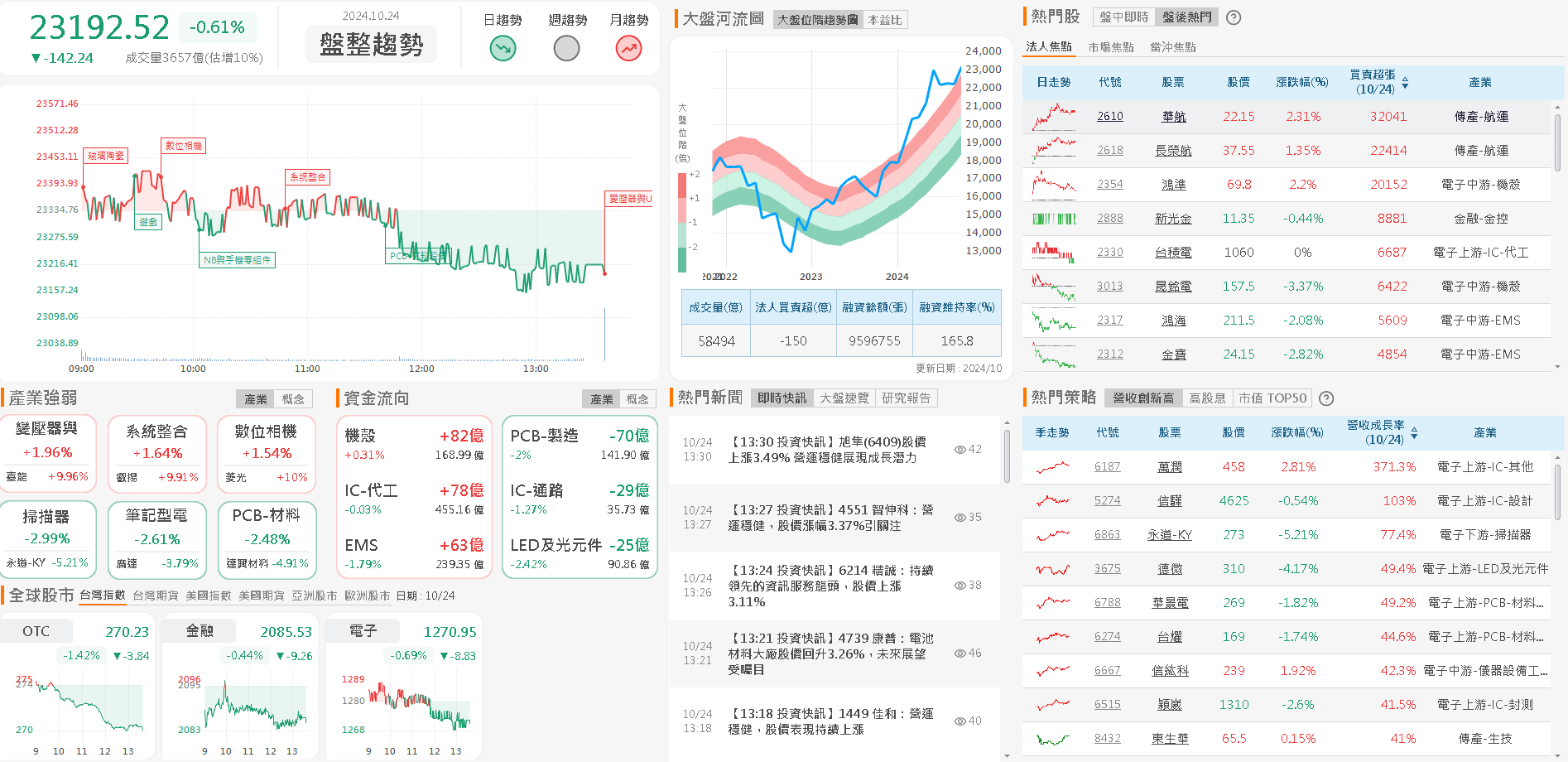Open the 台積電 stock link

[1172, 252]
